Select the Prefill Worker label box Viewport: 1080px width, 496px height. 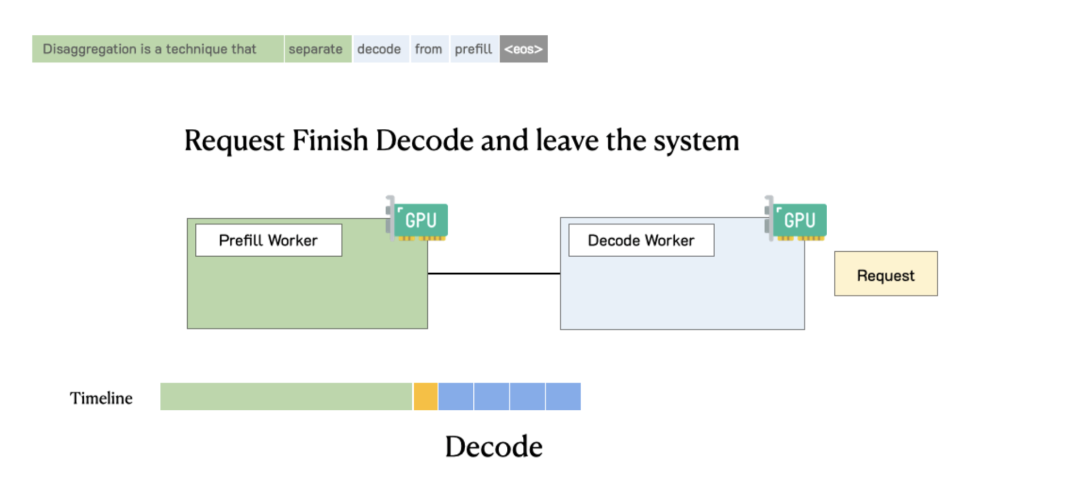coord(268,240)
